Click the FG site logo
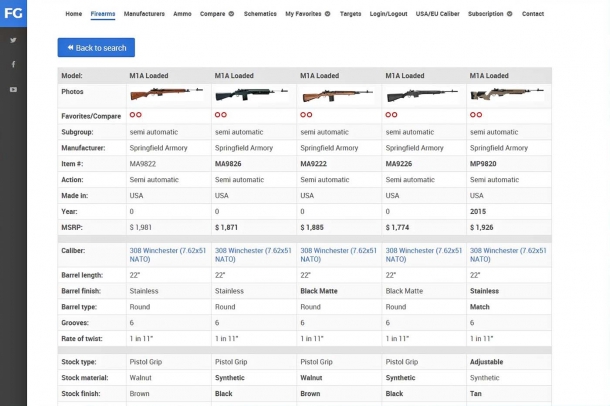The height and width of the screenshot is (406, 610). coord(13,13)
